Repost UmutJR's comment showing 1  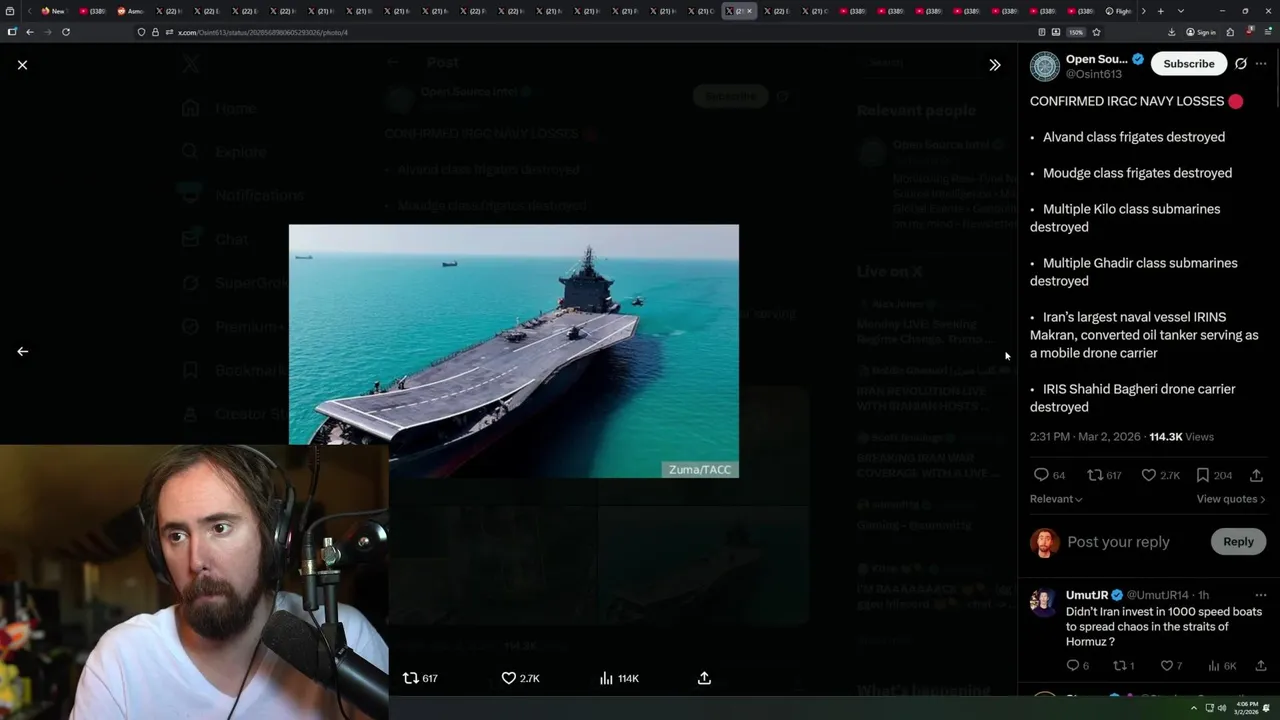pos(1123,666)
